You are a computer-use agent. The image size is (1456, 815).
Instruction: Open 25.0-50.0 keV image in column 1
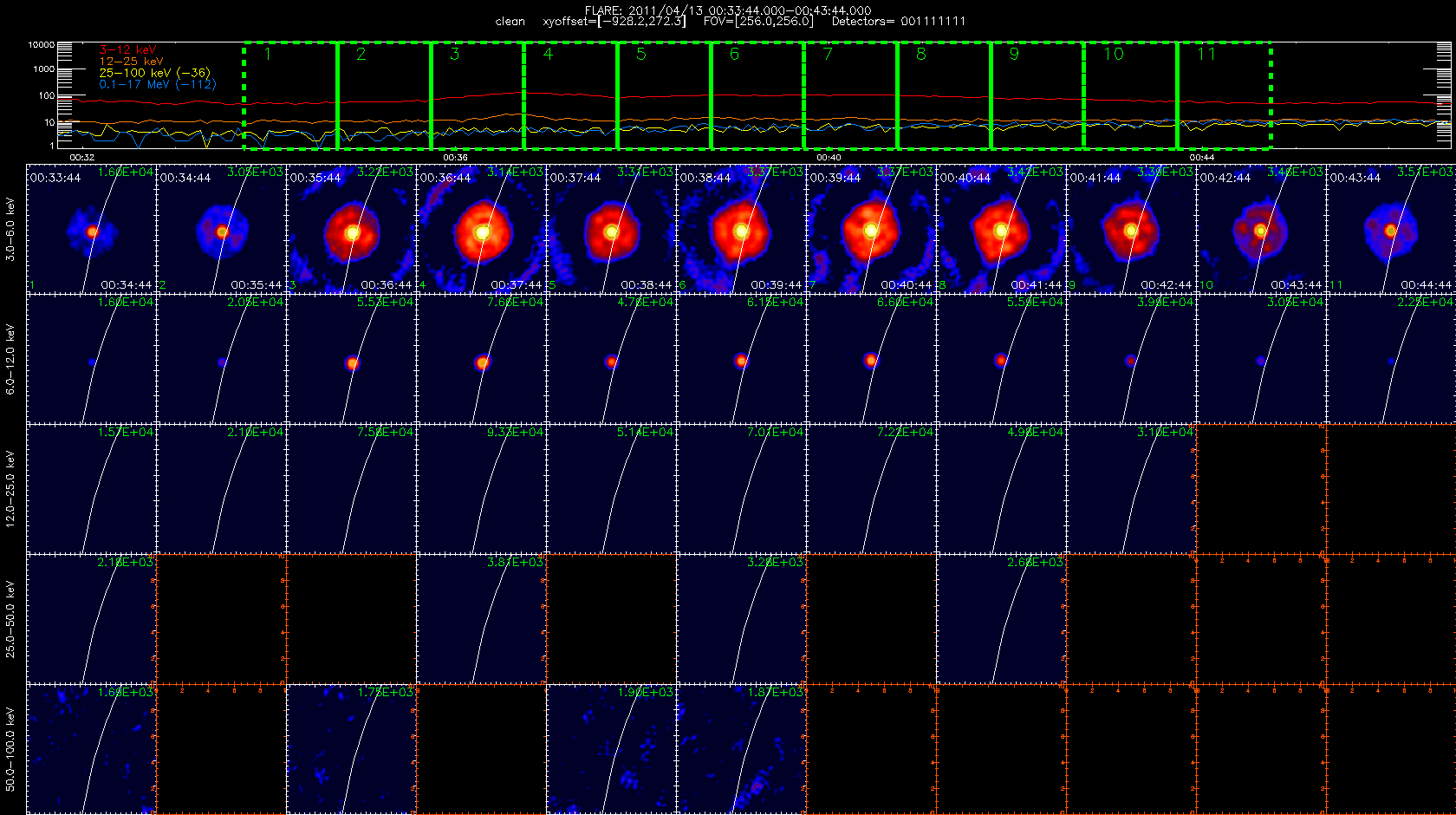(x=92, y=620)
